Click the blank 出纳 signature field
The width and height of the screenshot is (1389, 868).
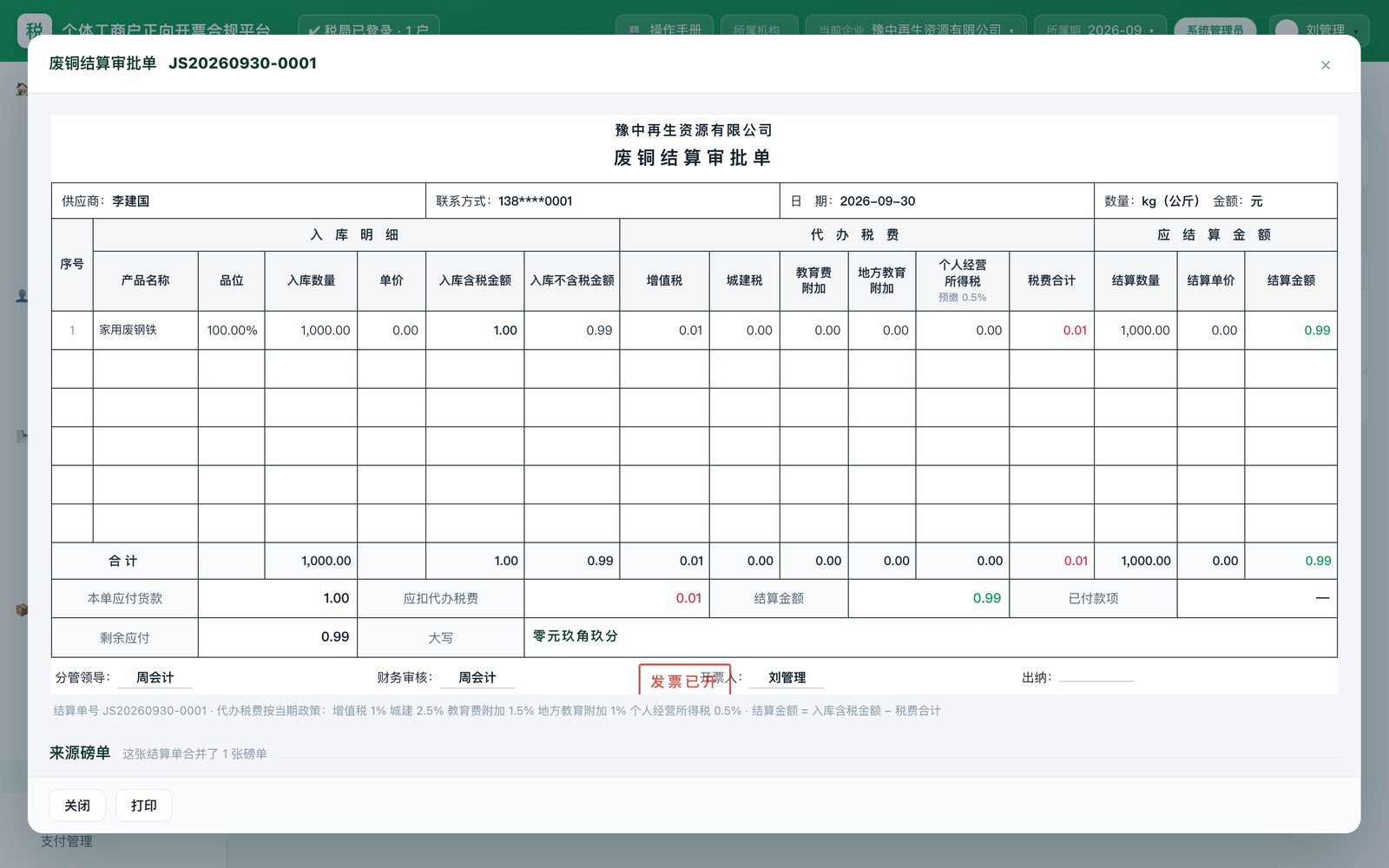(1096, 678)
